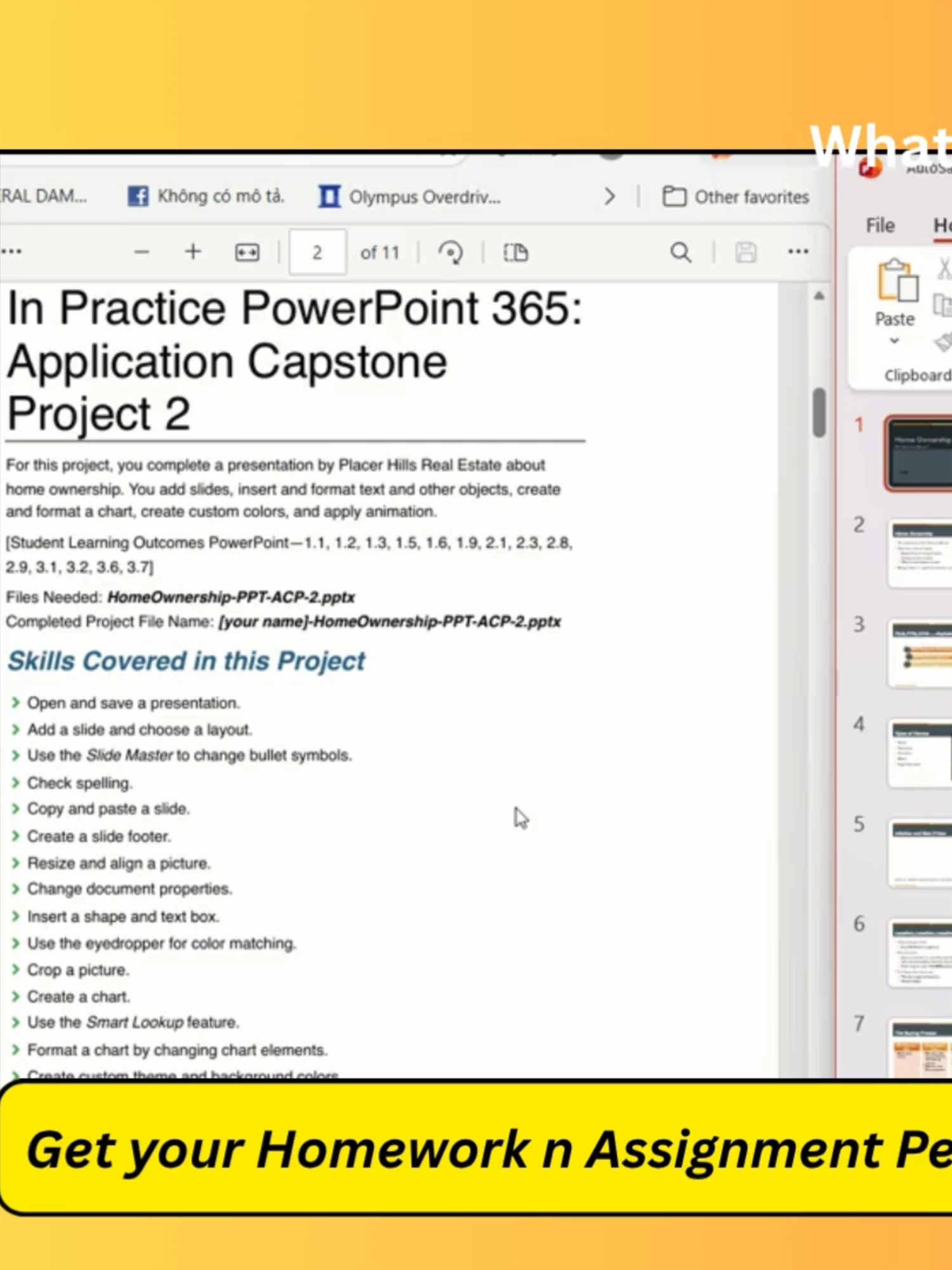Expand the Paste dropdown arrow
Image resolution: width=952 pixels, height=1270 pixels.
[x=894, y=341]
